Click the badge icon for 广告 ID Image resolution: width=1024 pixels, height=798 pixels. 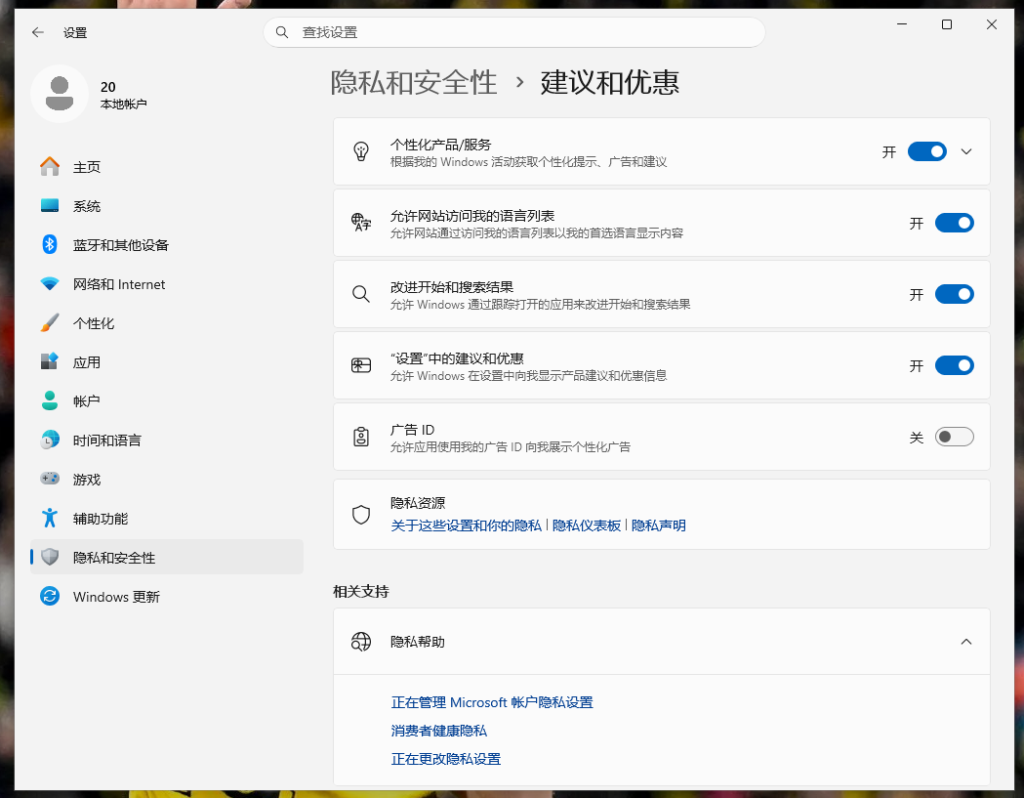pos(361,436)
